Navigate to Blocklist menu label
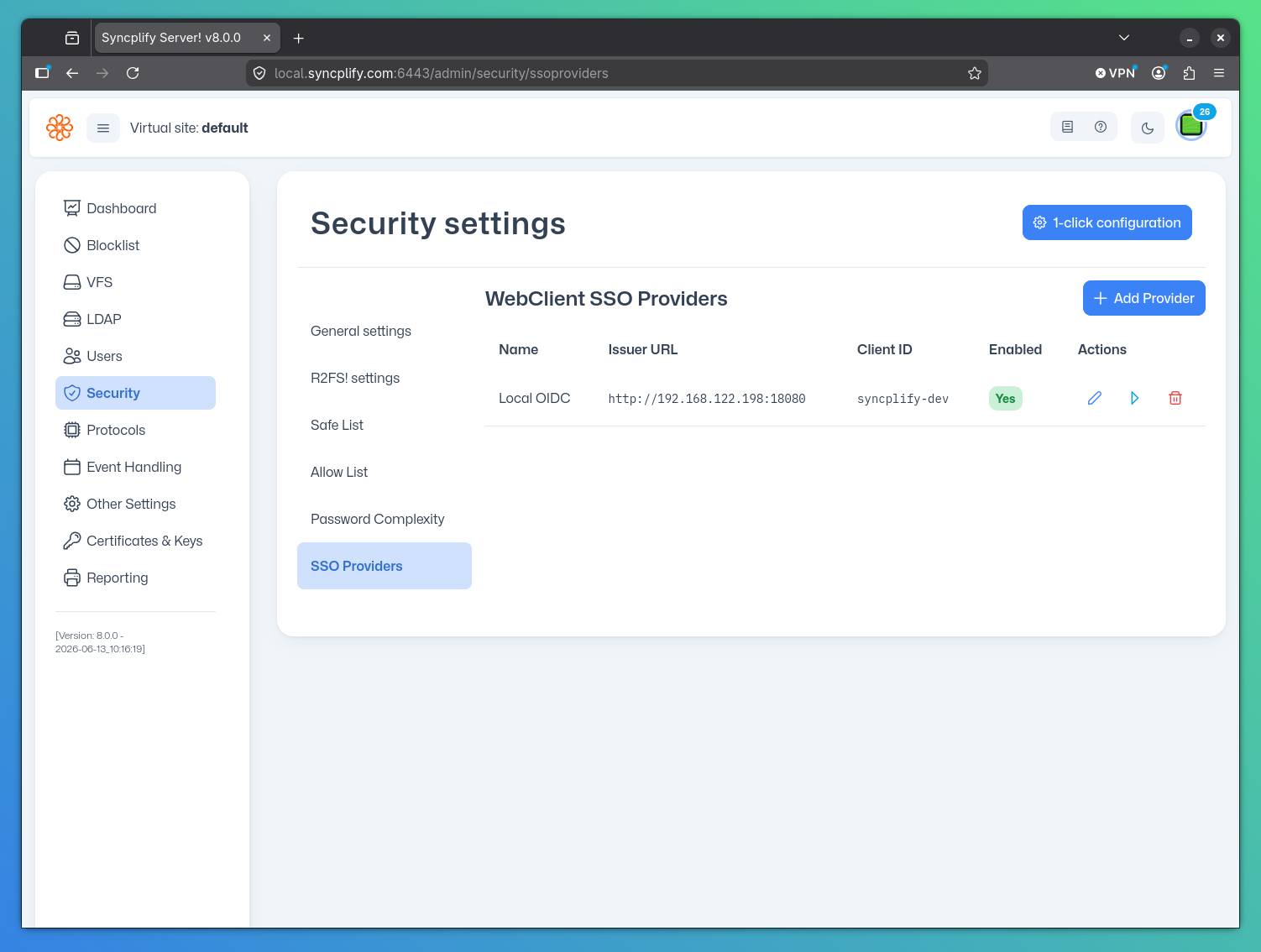1261x952 pixels. (x=113, y=245)
